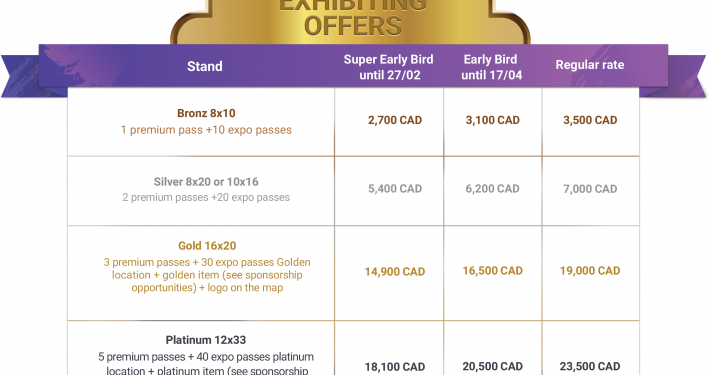
Task: Select the 2,700 CAD Bronze price
Action: click(395, 120)
